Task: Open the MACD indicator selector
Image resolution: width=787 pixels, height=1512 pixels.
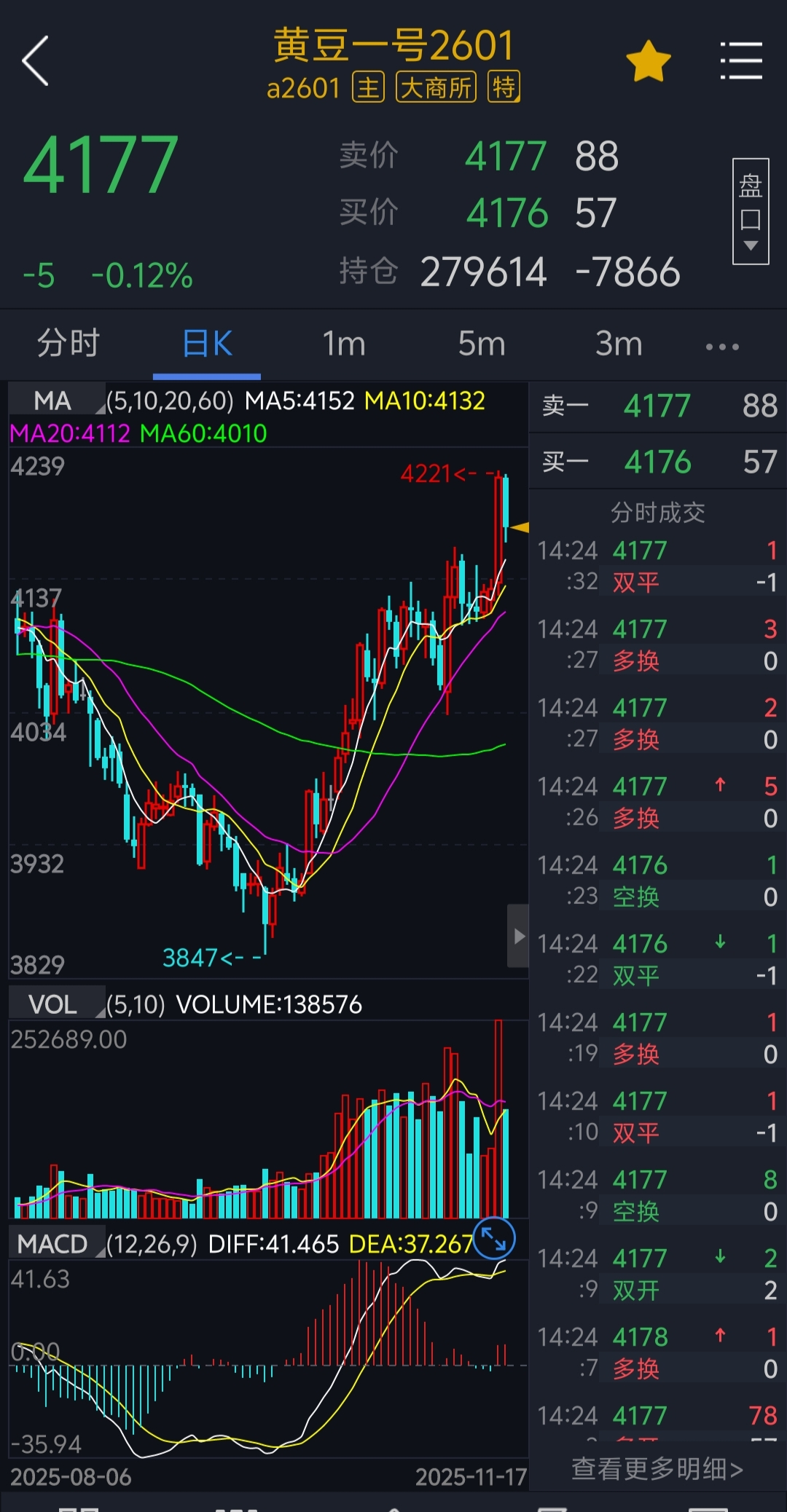Action: click(x=56, y=1244)
